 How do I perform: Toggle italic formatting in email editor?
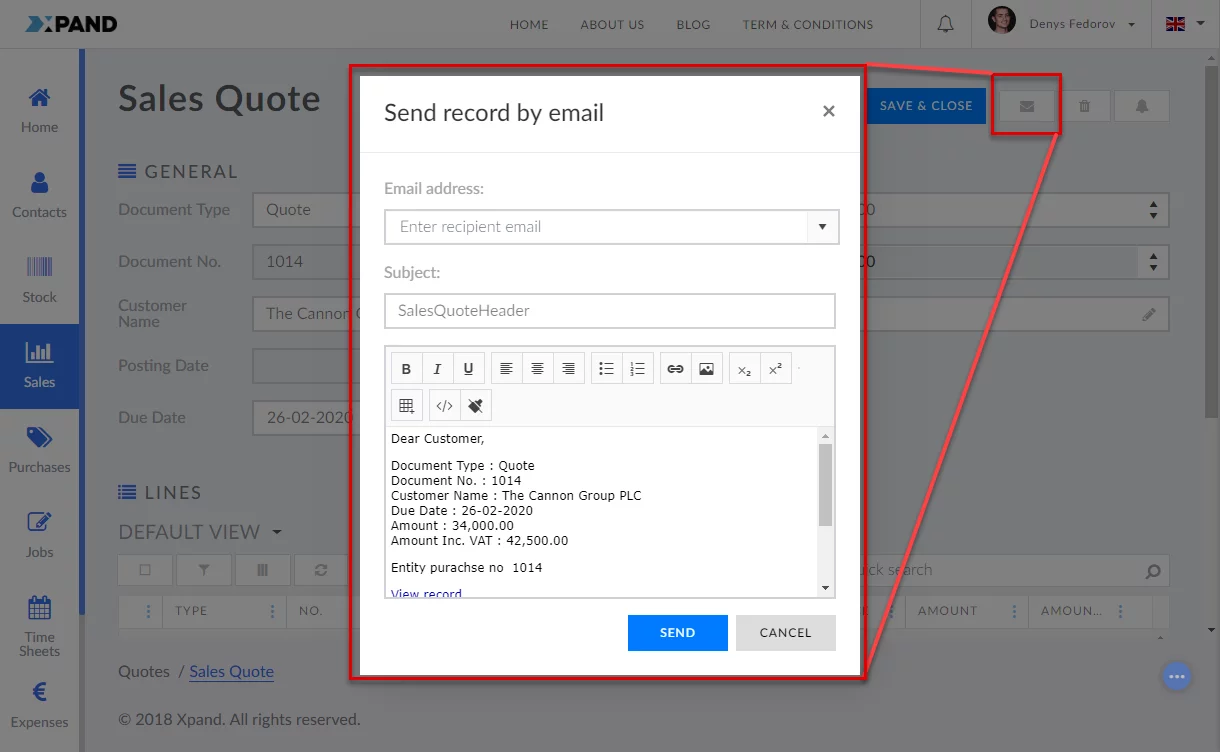coord(437,369)
